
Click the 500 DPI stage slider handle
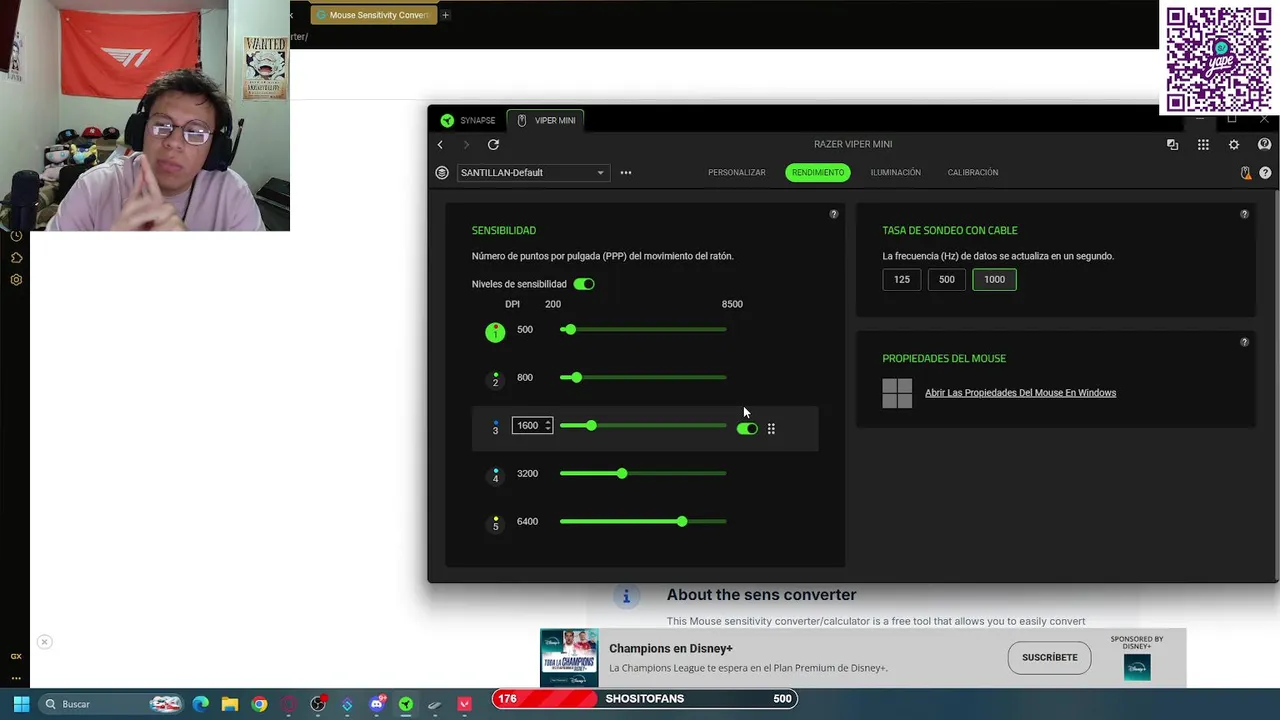569,330
